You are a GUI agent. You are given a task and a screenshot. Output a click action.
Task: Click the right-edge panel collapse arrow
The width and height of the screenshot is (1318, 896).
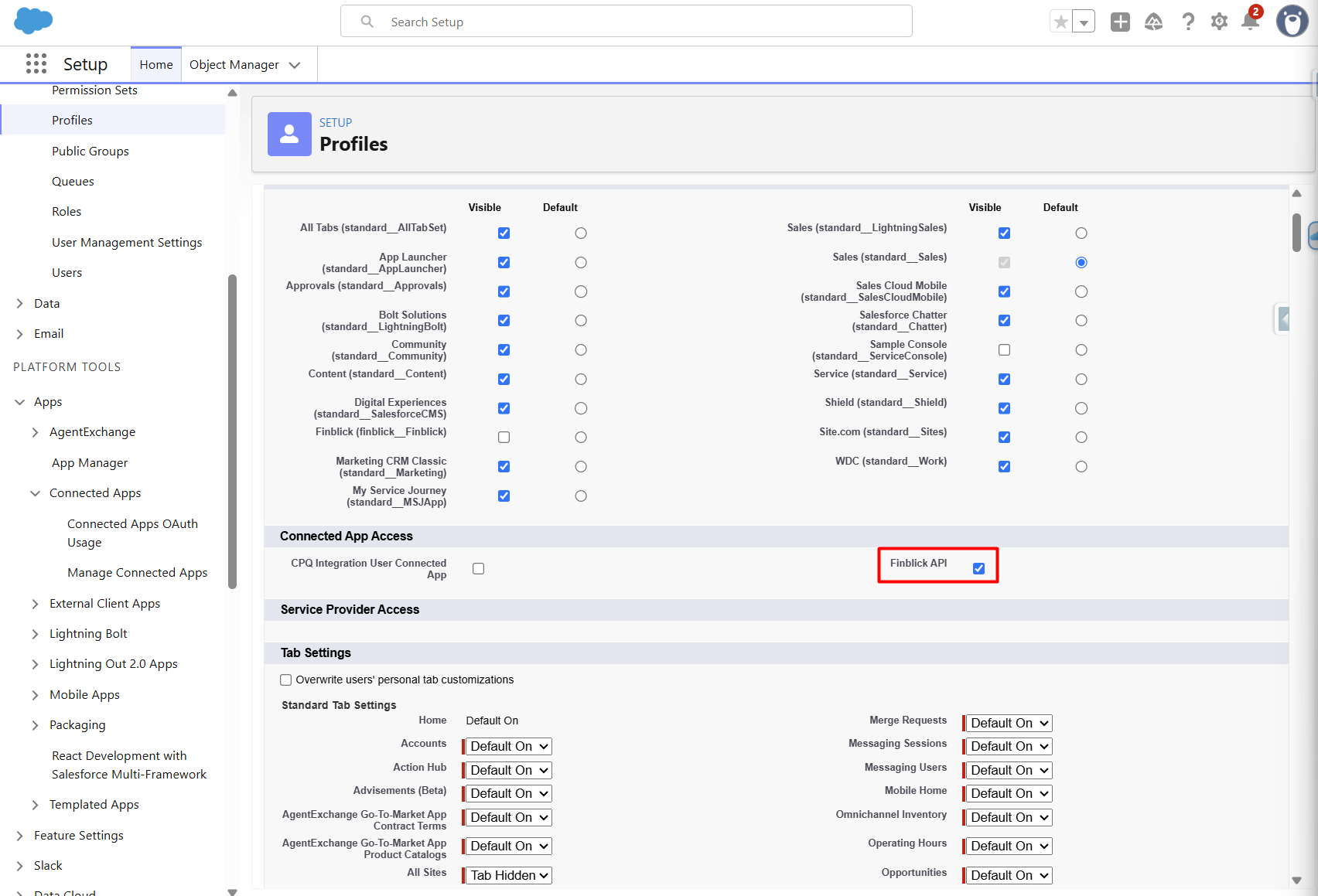(x=1283, y=319)
